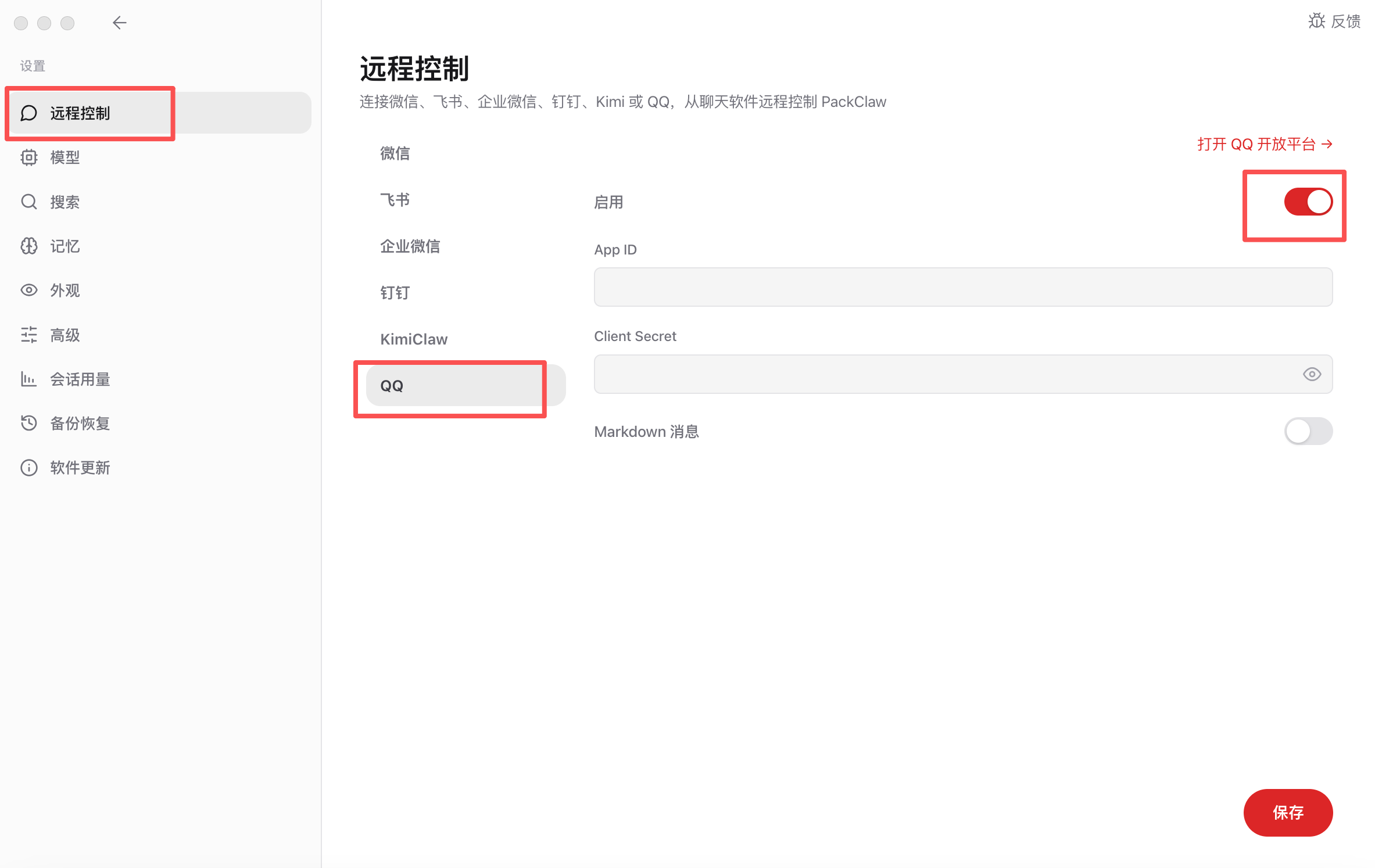Screen dimensions: 1375x868
Task: Click the 设置 sidebar header label
Action: tap(33, 66)
